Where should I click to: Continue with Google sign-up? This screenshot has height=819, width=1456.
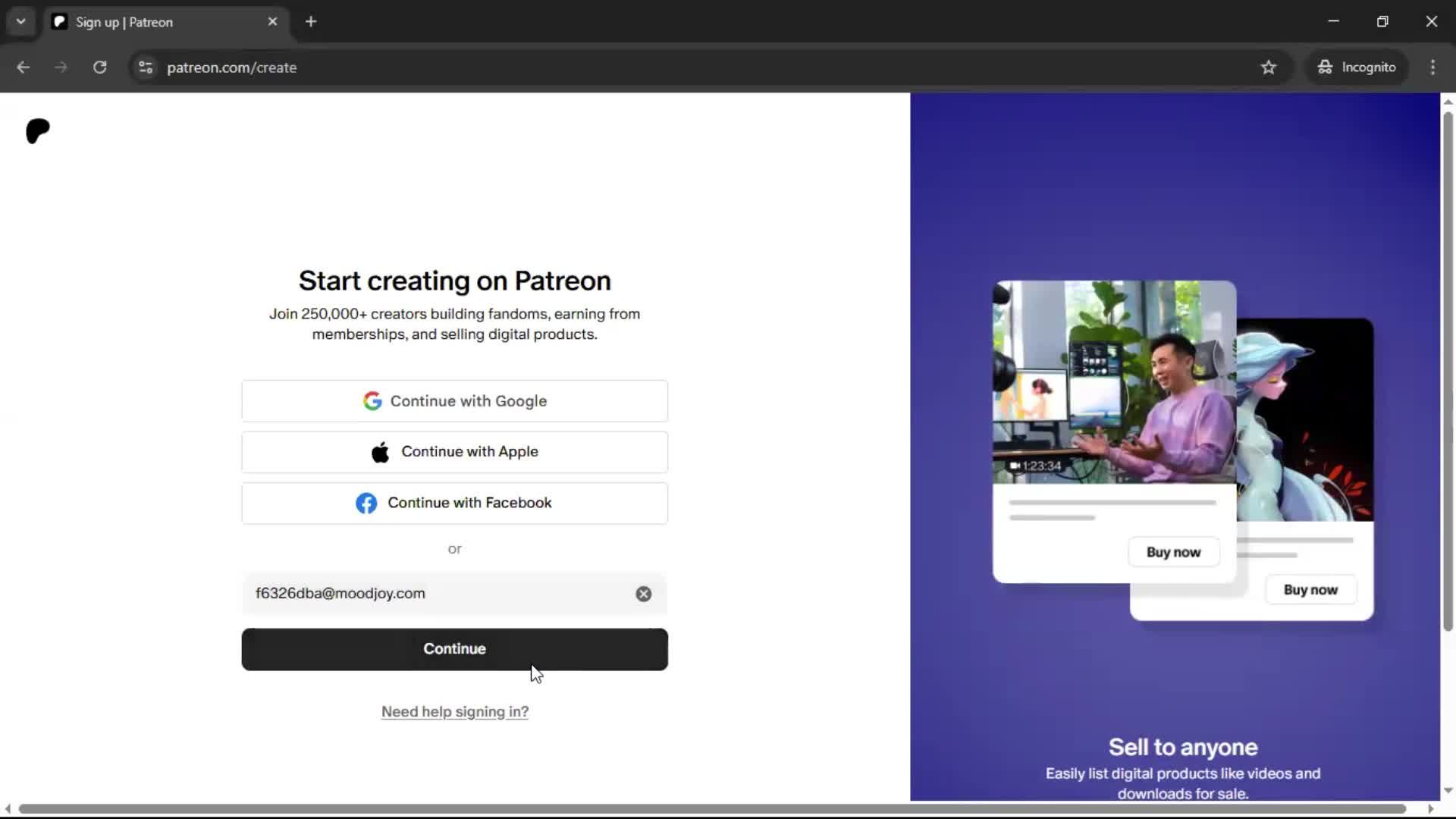(455, 401)
